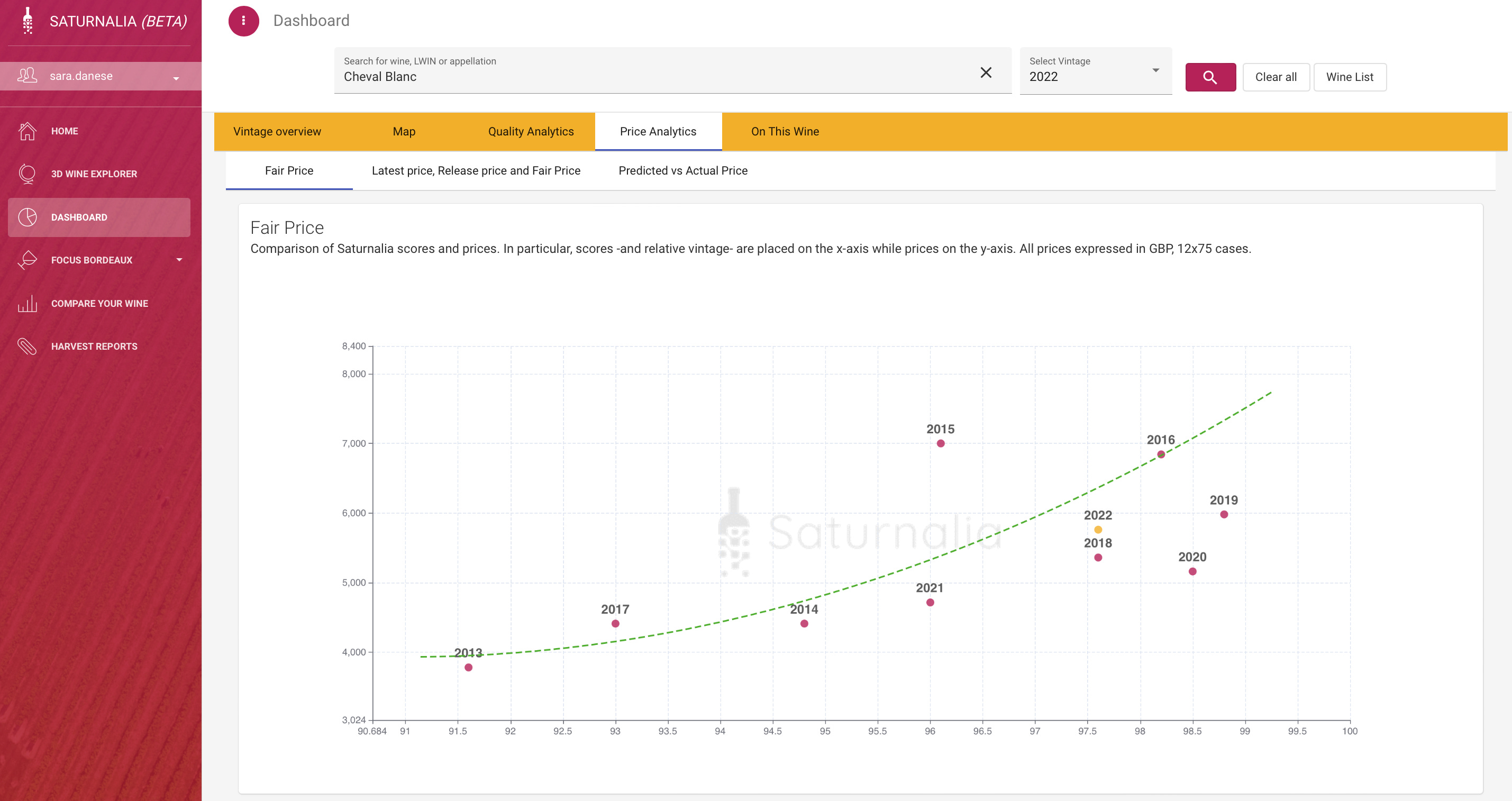Click the 2021 data point on chart

[930, 603]
